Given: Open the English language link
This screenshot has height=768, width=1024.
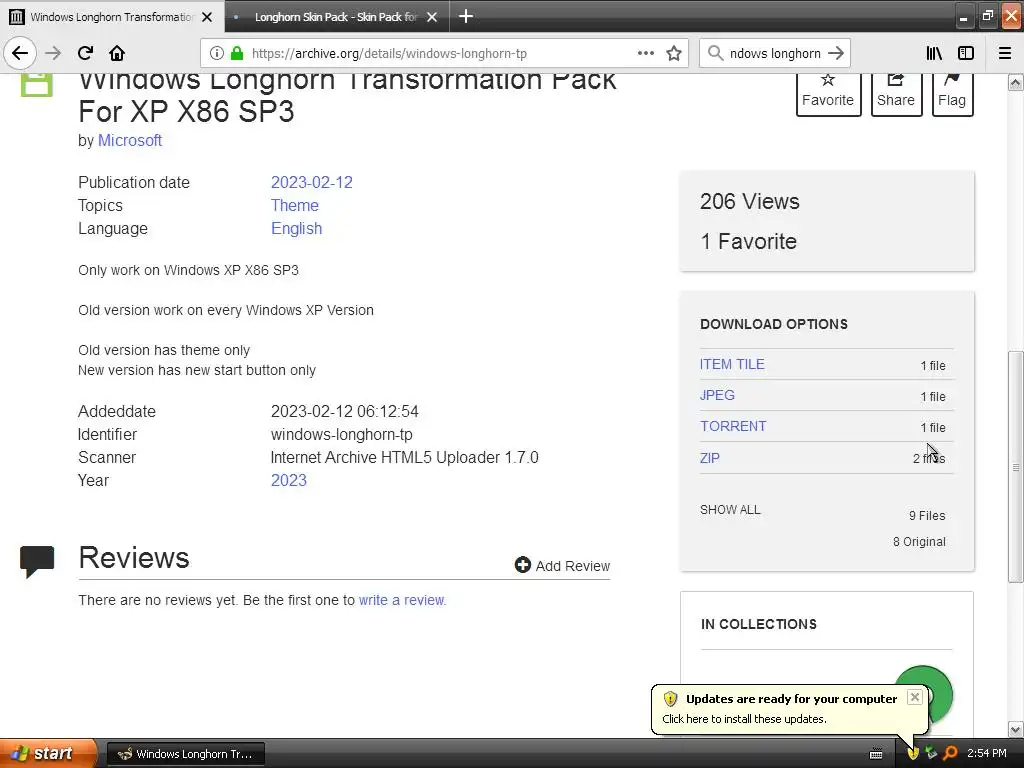Looking at the screenshot, I should point(296,229).
